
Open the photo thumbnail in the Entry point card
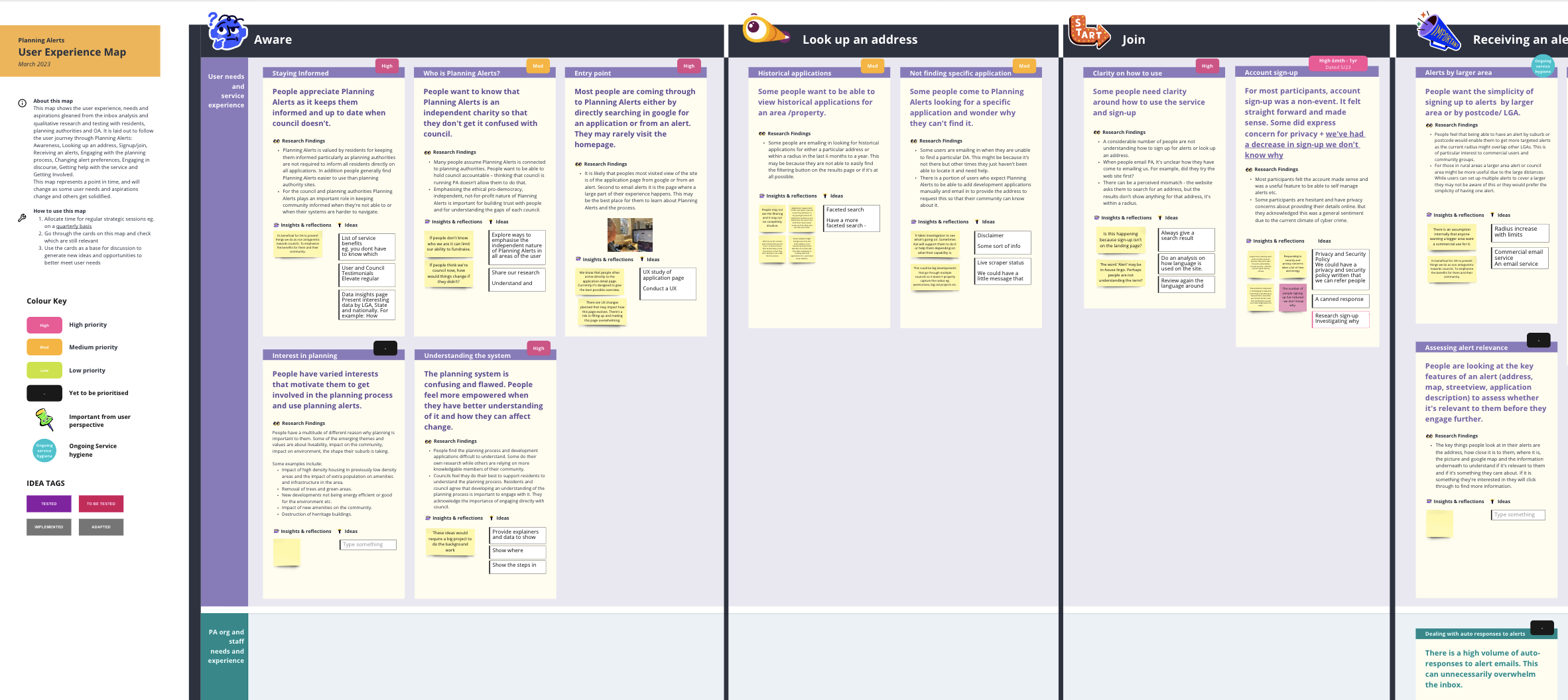click(x=630, y=235)
